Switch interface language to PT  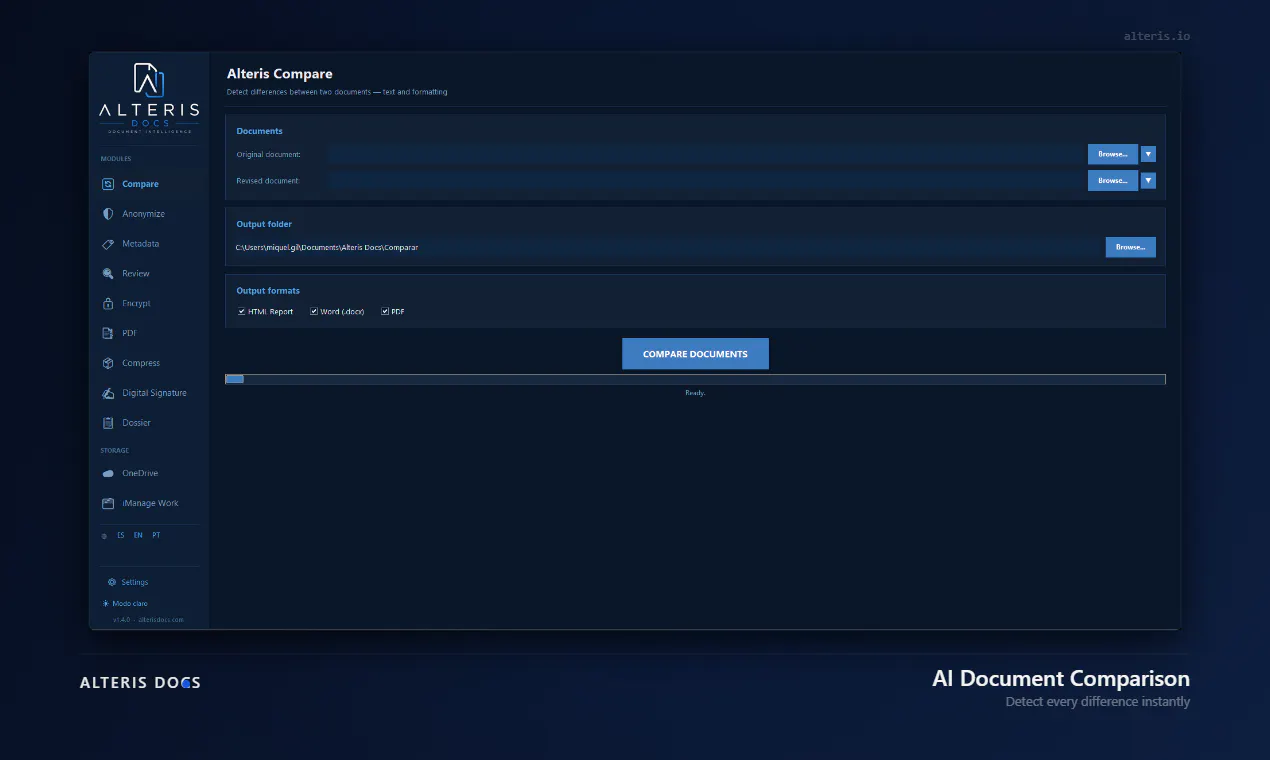(x=156, y=536)
